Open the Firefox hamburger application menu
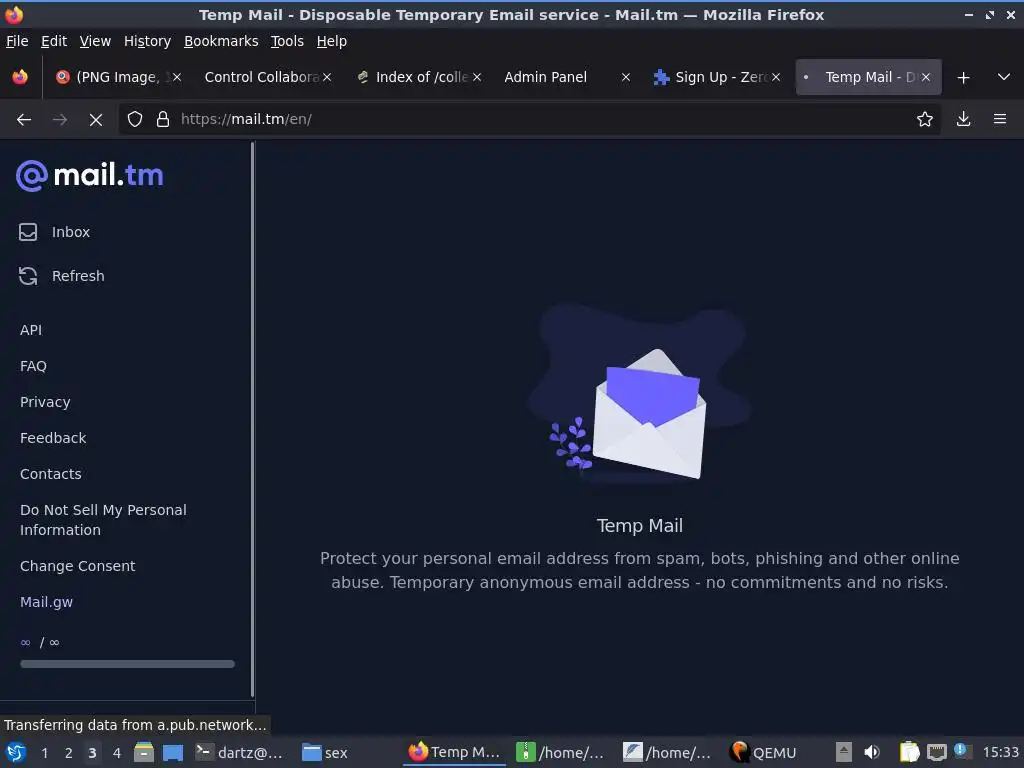 [1000, 120]
